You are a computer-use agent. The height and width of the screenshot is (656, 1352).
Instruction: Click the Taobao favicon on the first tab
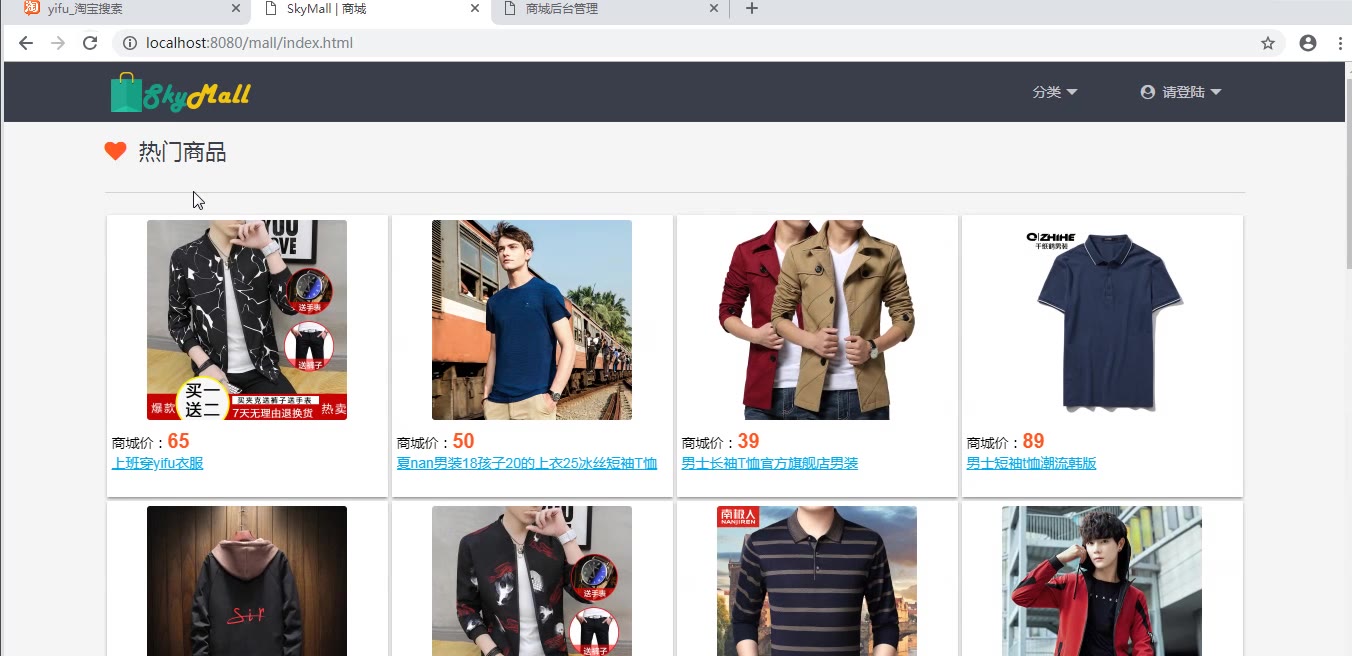click(31, 8)
